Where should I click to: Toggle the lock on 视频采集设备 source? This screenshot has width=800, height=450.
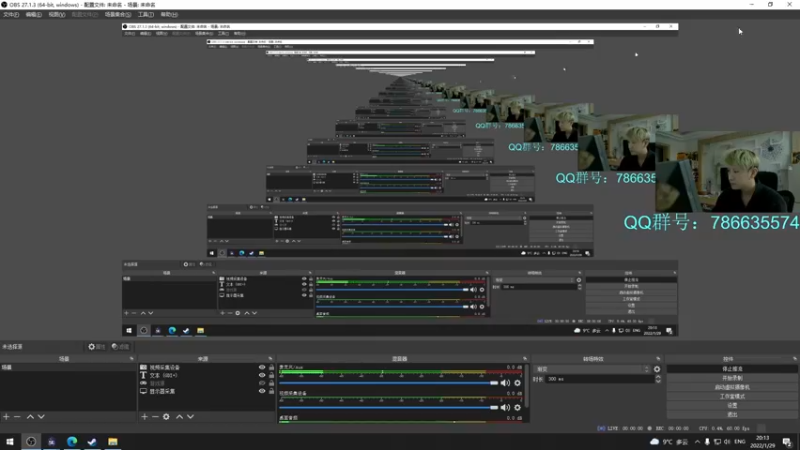271,367
